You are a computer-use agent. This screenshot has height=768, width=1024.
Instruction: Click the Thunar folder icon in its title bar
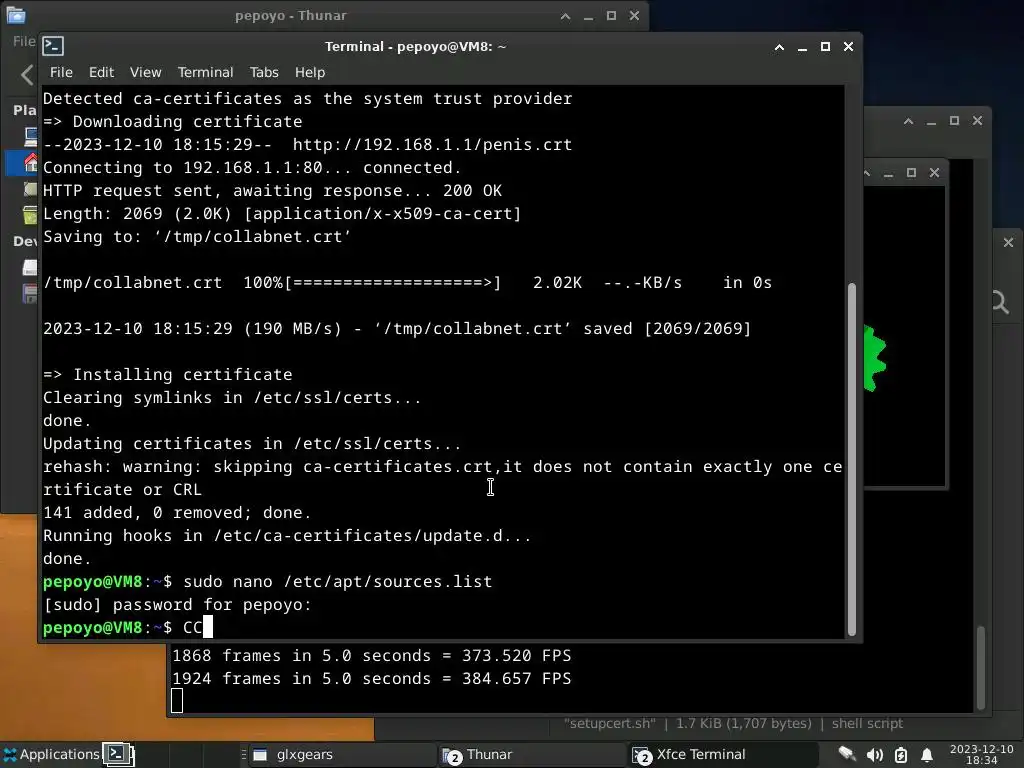(x=16, y=15)
